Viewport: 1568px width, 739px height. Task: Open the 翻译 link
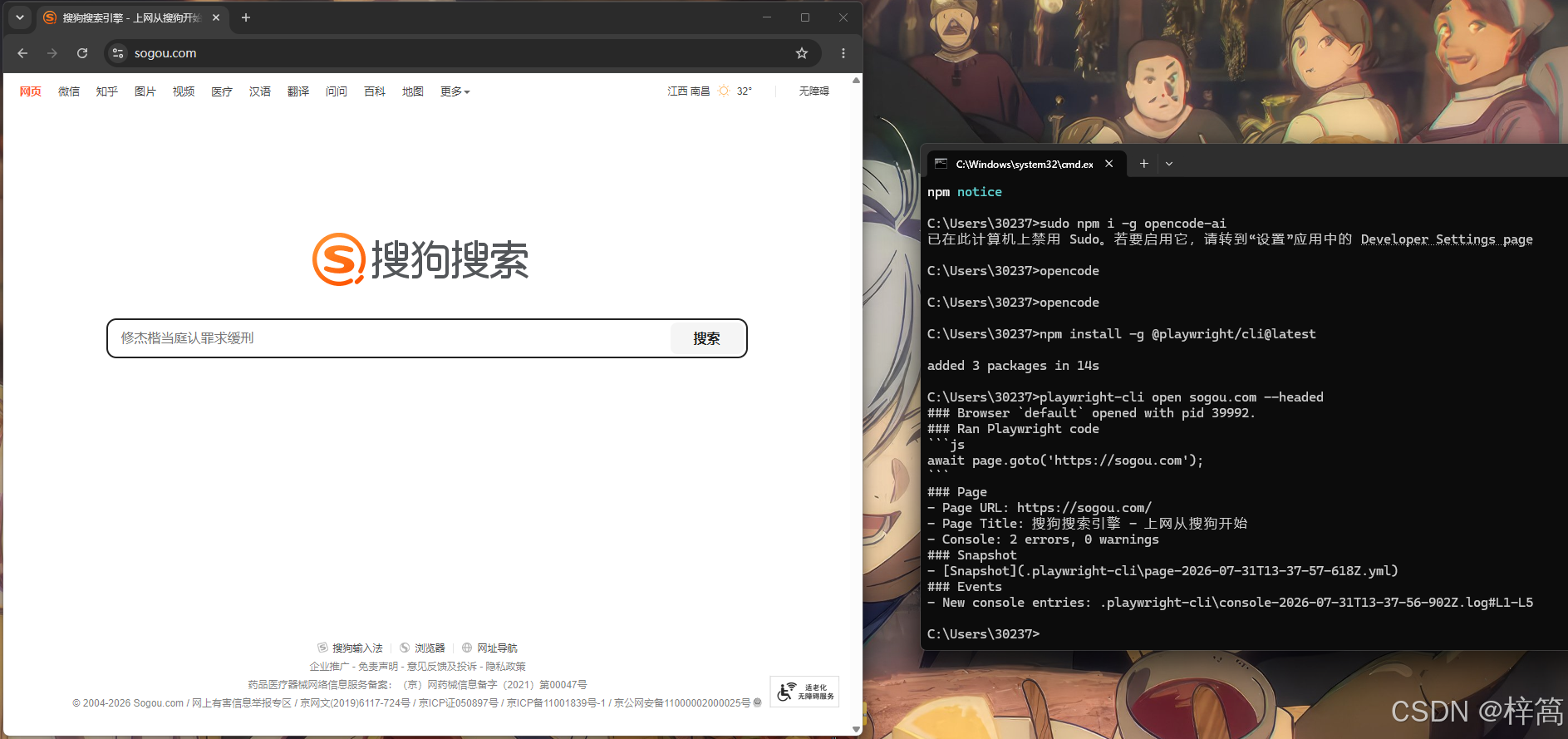(298, 91)
